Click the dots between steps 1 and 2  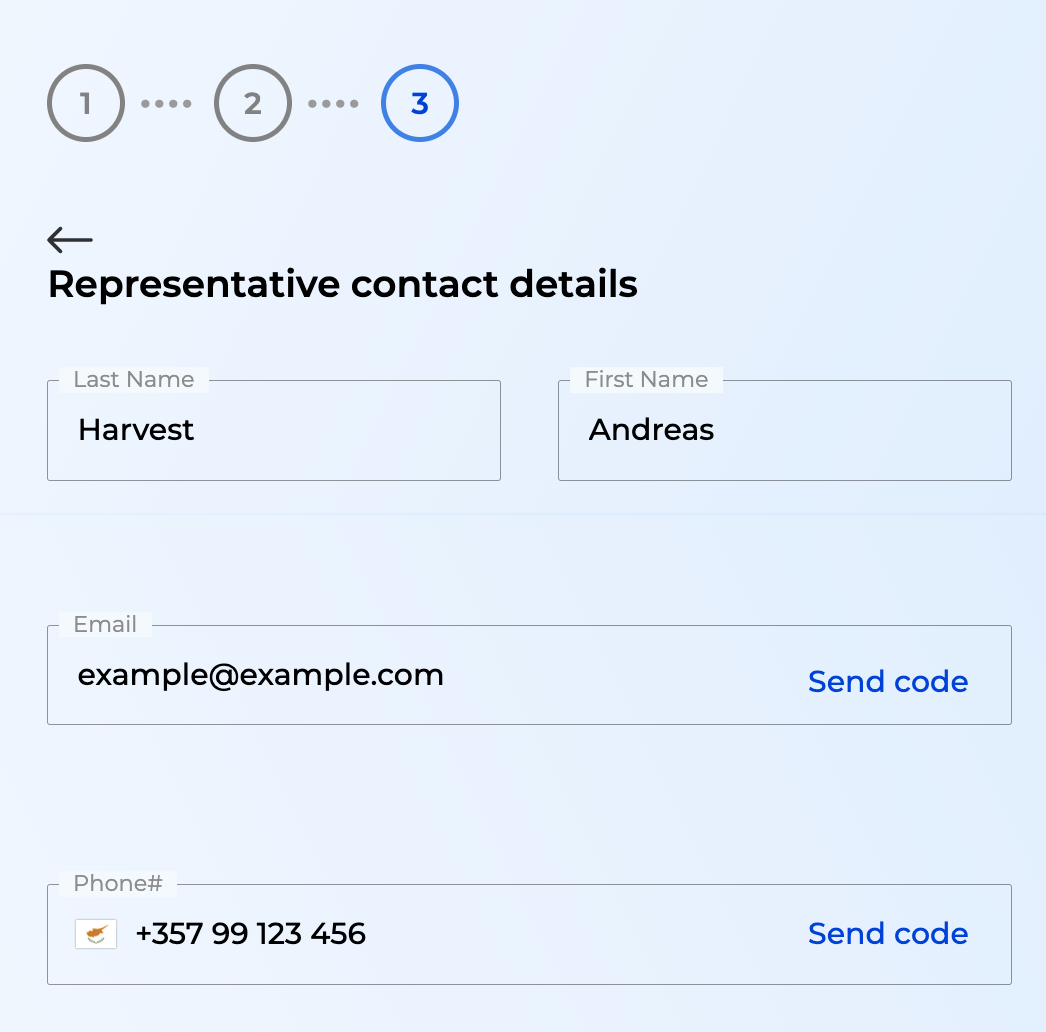pos(167,103)
